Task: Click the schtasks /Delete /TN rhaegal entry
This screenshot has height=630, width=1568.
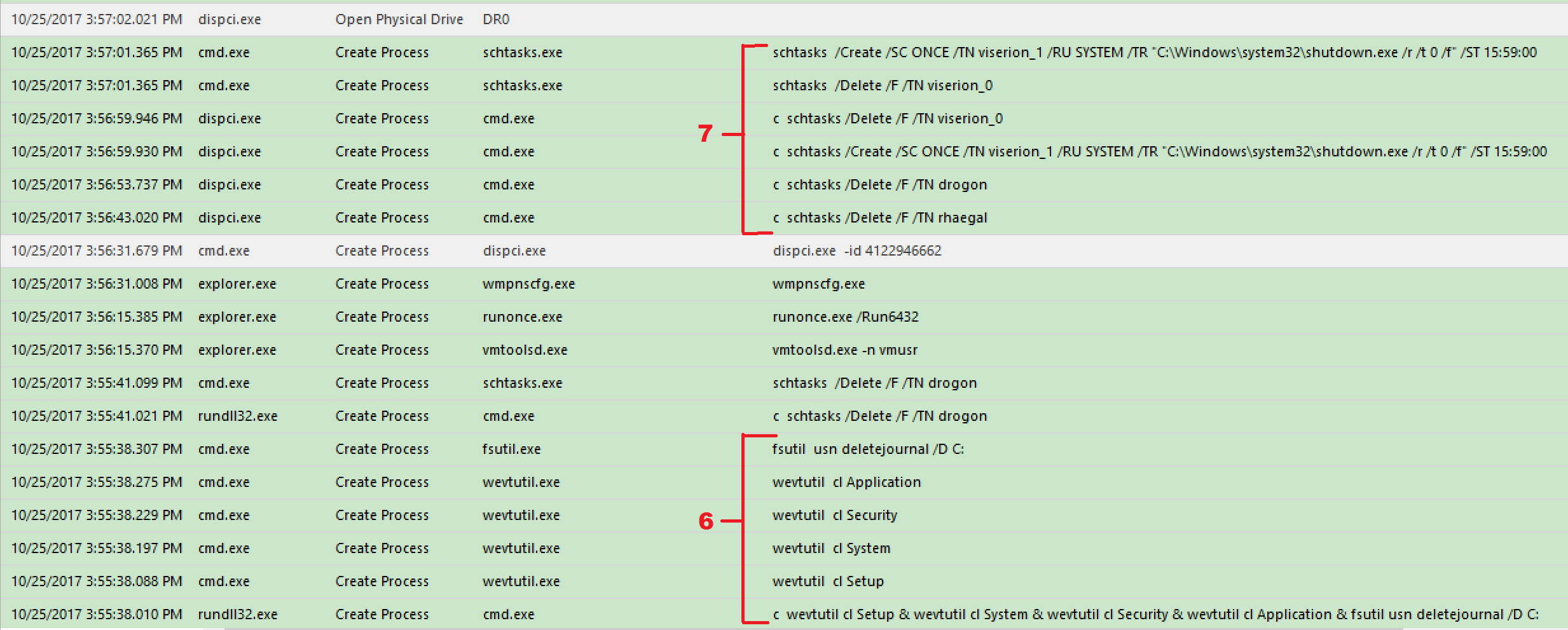Action: (879, 217)
